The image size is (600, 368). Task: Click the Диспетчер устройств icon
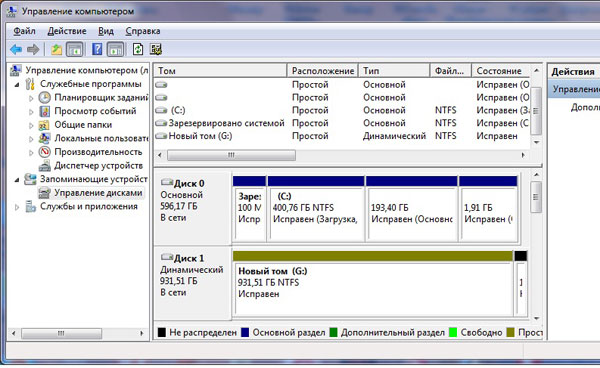point(45,166)
